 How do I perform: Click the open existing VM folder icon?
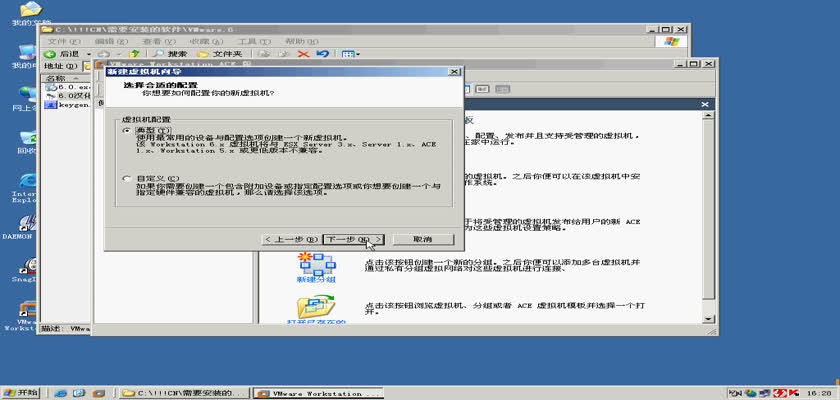click(316, 308)
